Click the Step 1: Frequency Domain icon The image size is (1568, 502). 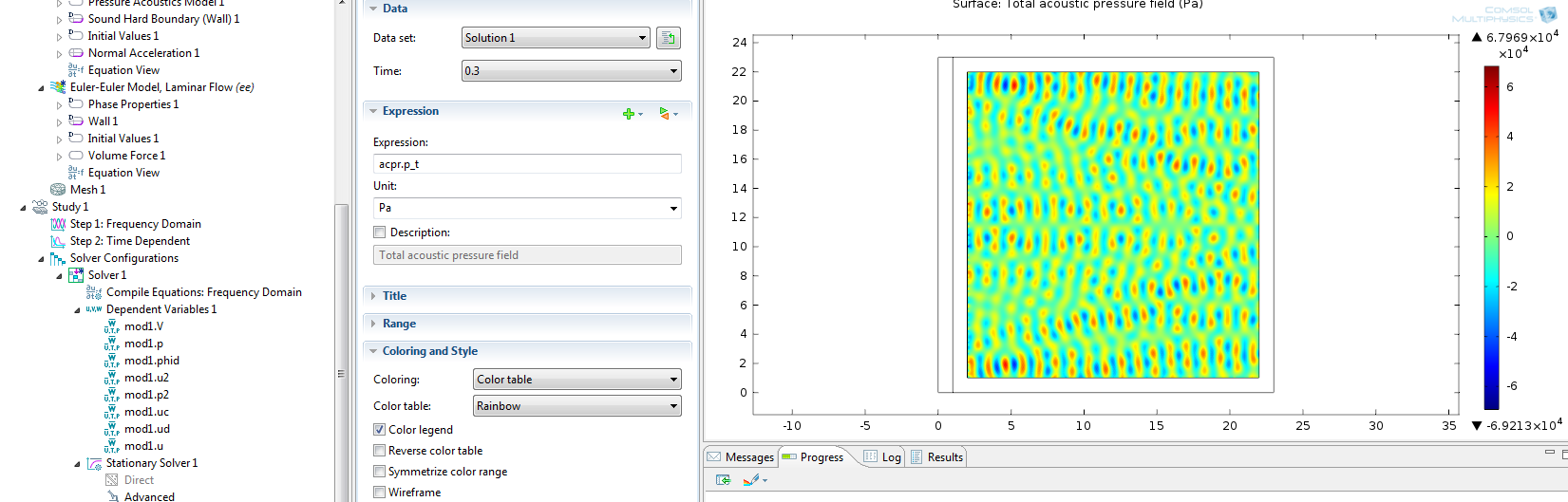click(x=58, y=224)
